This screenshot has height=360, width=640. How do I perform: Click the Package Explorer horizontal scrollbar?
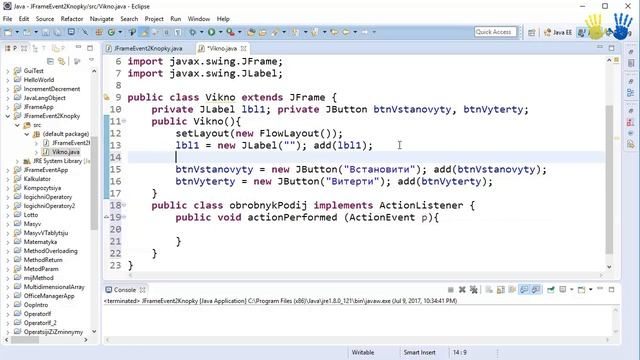click(25, 340)
